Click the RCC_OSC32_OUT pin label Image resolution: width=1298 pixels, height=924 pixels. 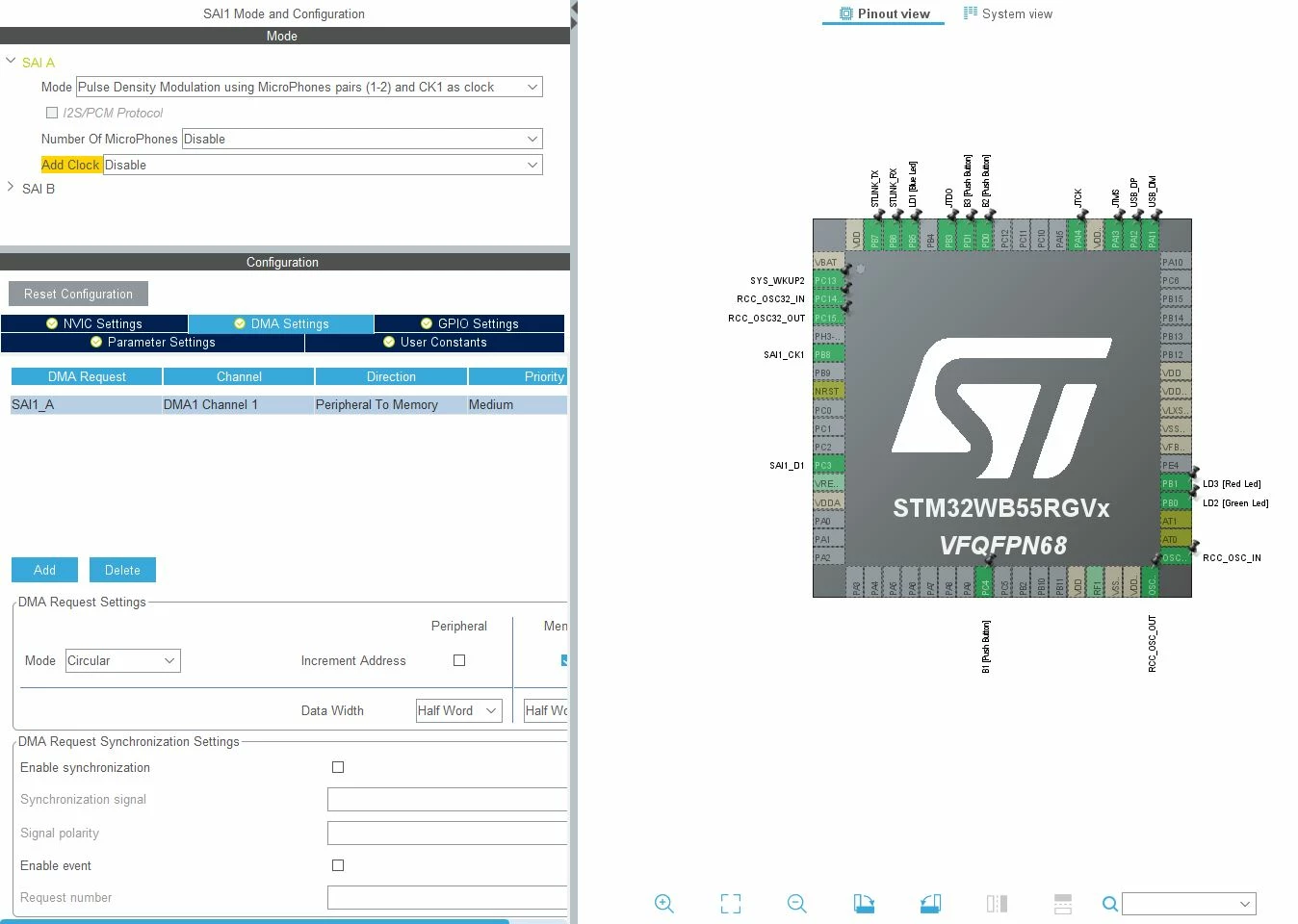click(x=766, y=318)
